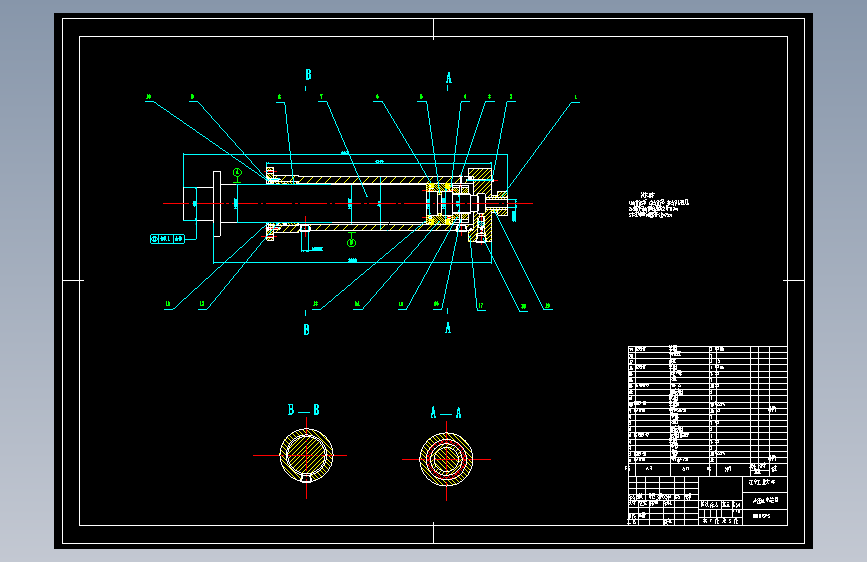Click the green datum circle below the cylinder
The width and height of the screenshot is (867, 562).
pos(351,242)
